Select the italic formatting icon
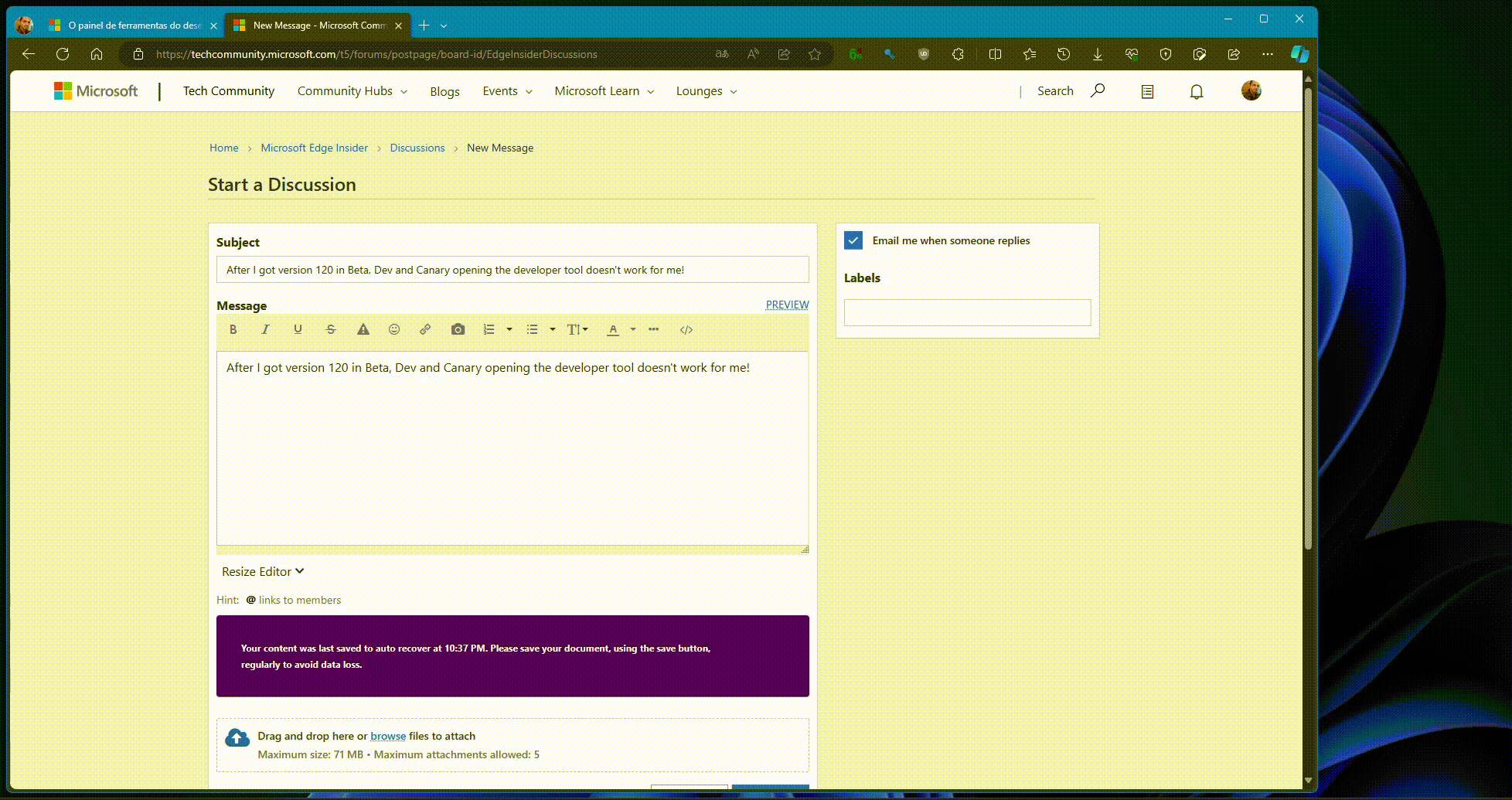This screenshot has width=1512, height=800. 265,329
